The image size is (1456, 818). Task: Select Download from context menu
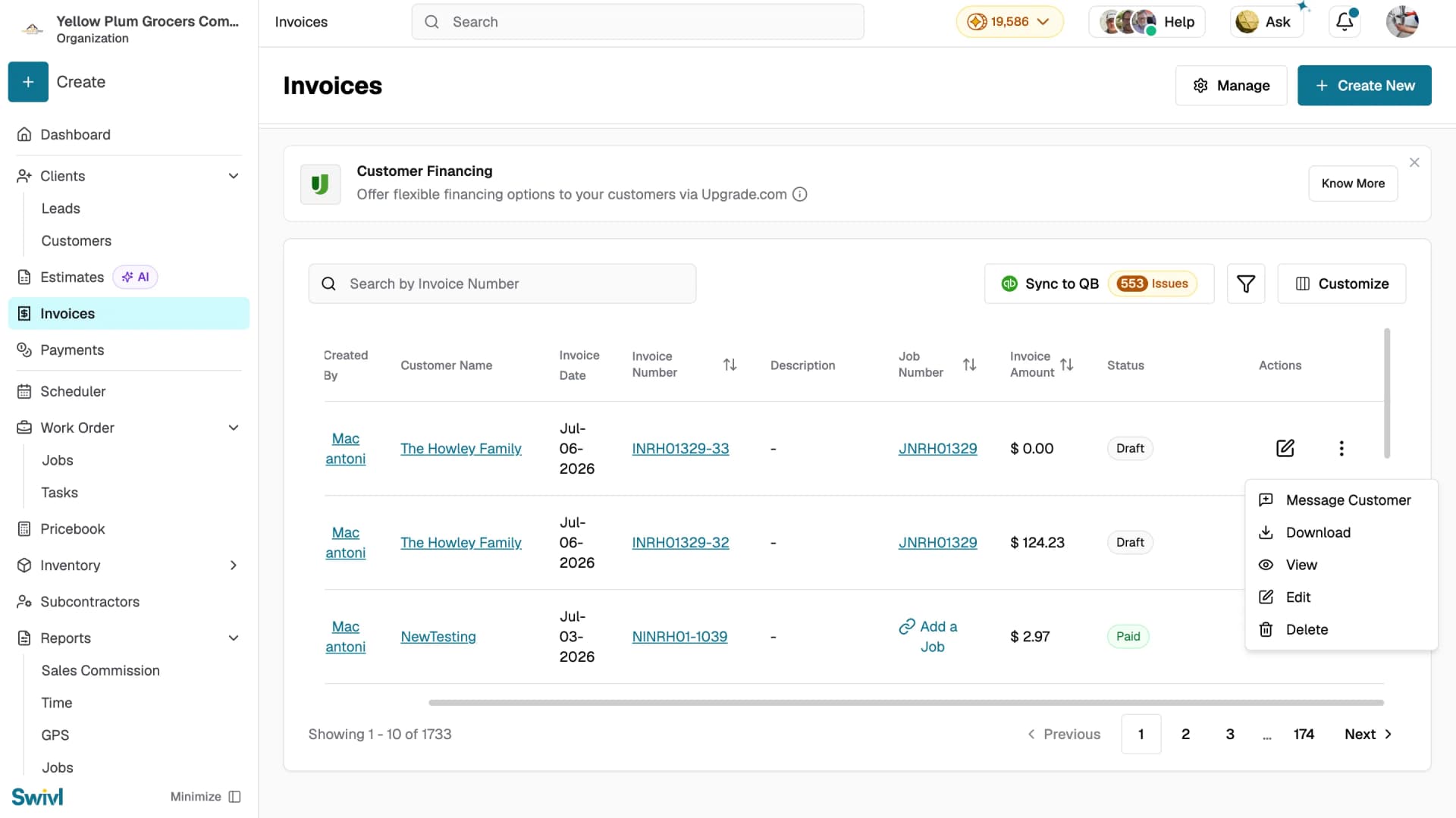(1341, 533)
